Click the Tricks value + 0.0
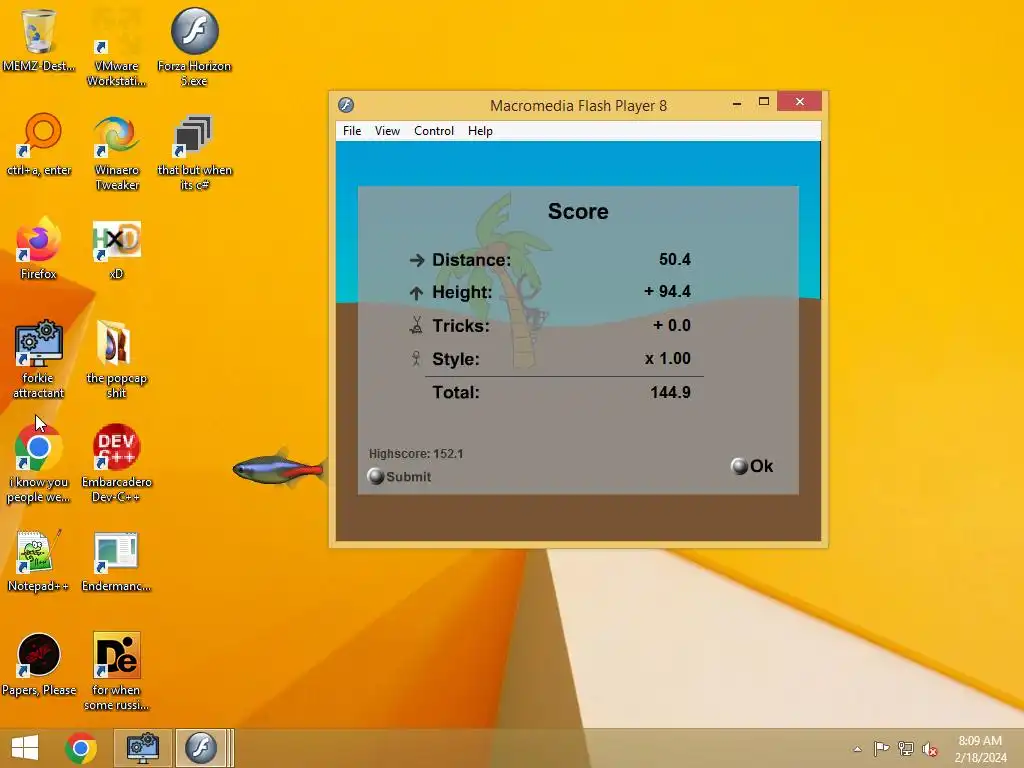Viewport: 1024px width, 768px height. coord(672,325)
